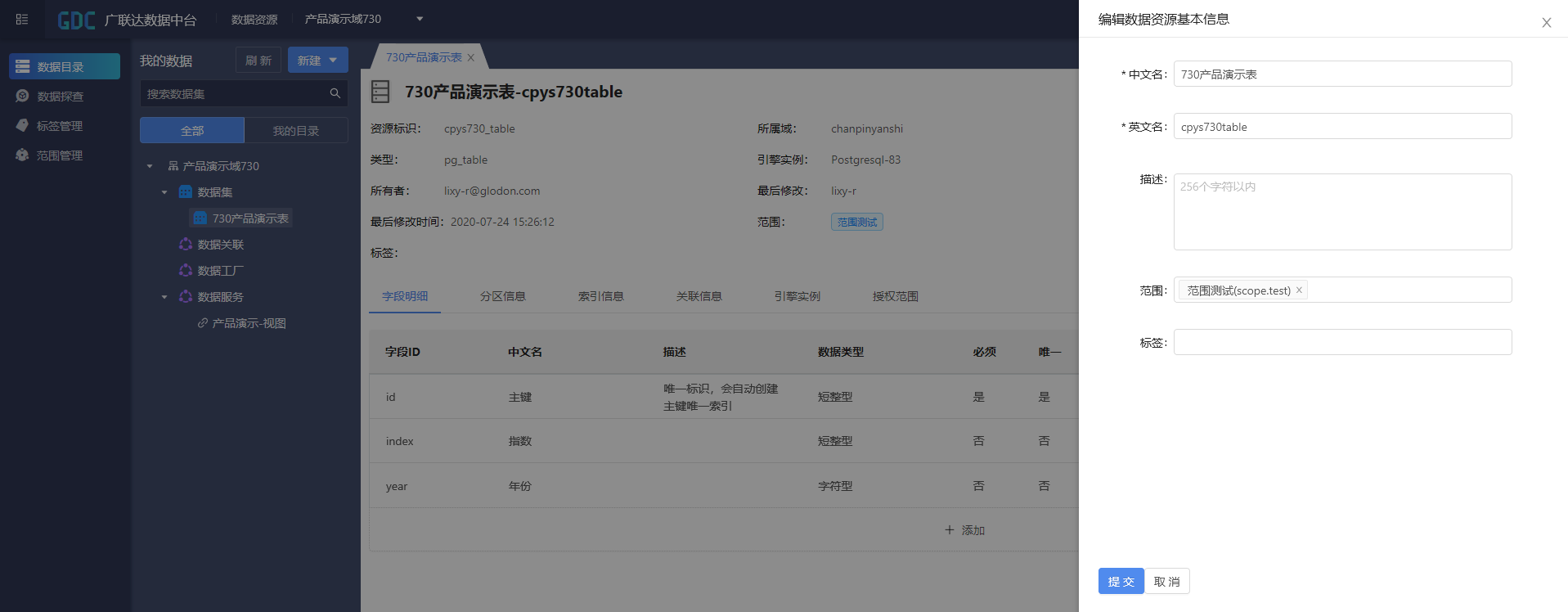The height and width of the screenshot is (612, 1568).
Task: Open 范围管理 in the sidebar
Action: pyautogui.click(x=59, y=155)
